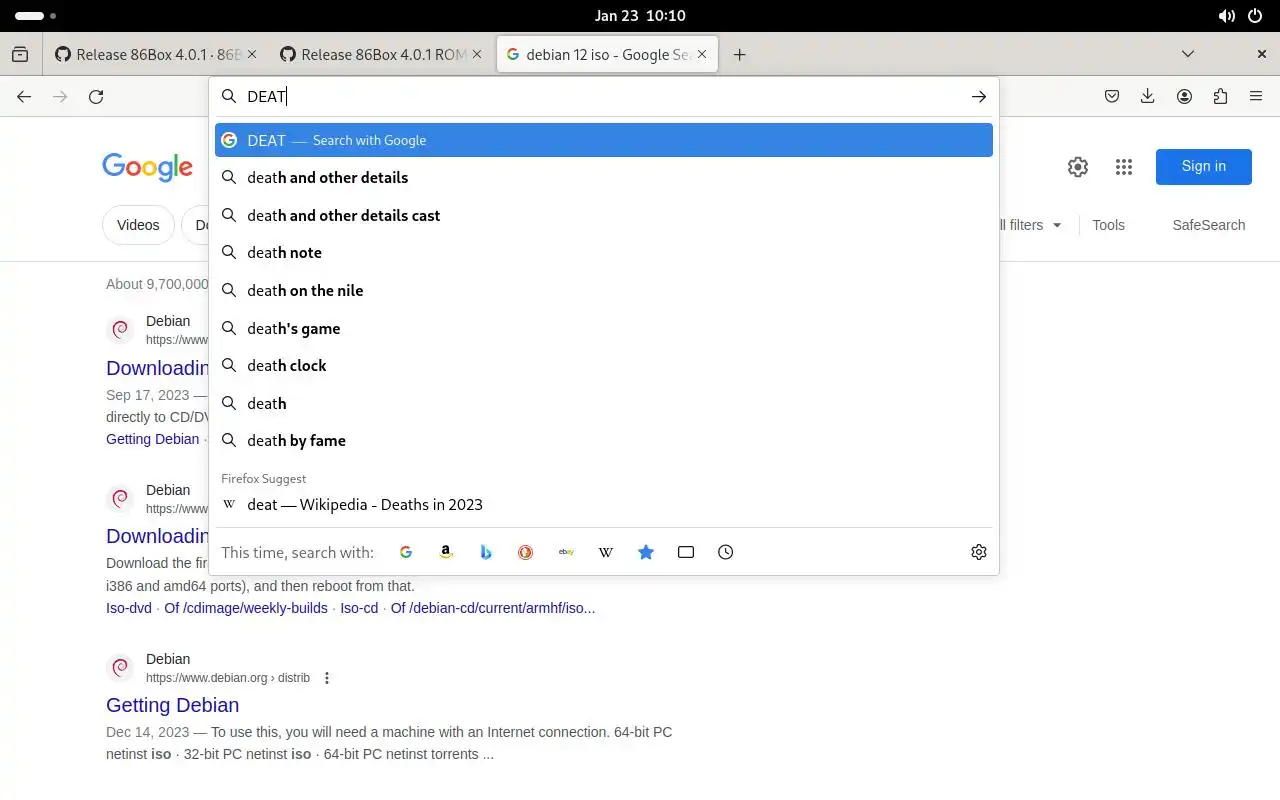
Task: Choose suggestion 'death by fame'
Action: [x=604, y=441]
